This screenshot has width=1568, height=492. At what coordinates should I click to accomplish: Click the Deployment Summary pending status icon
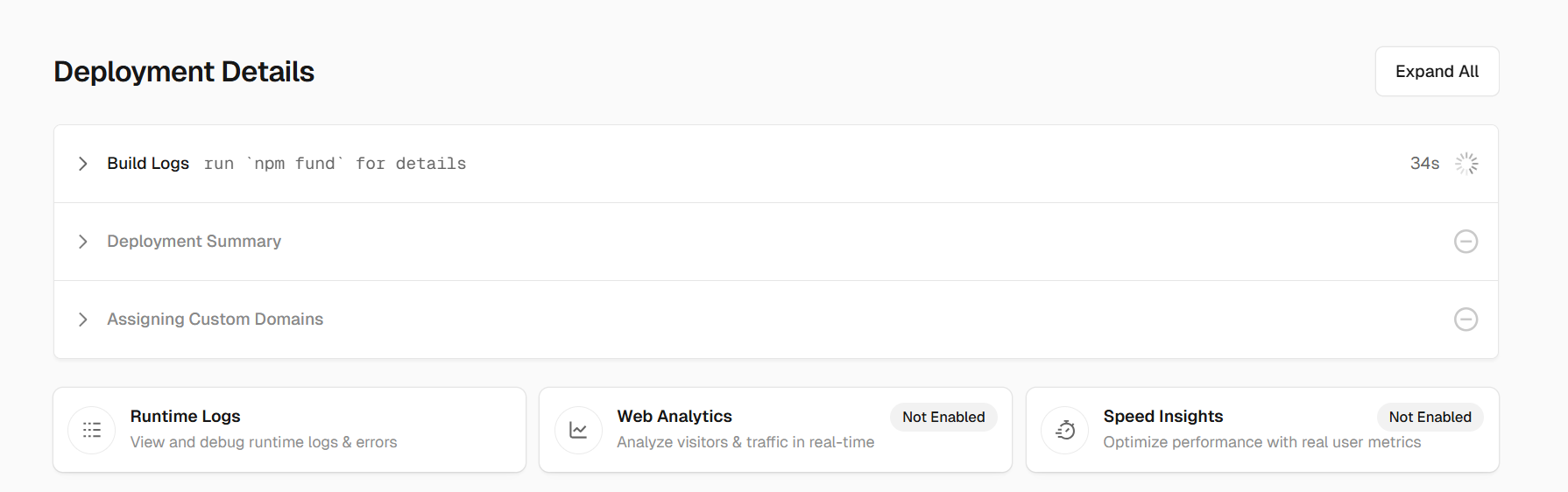(1466, 242)
